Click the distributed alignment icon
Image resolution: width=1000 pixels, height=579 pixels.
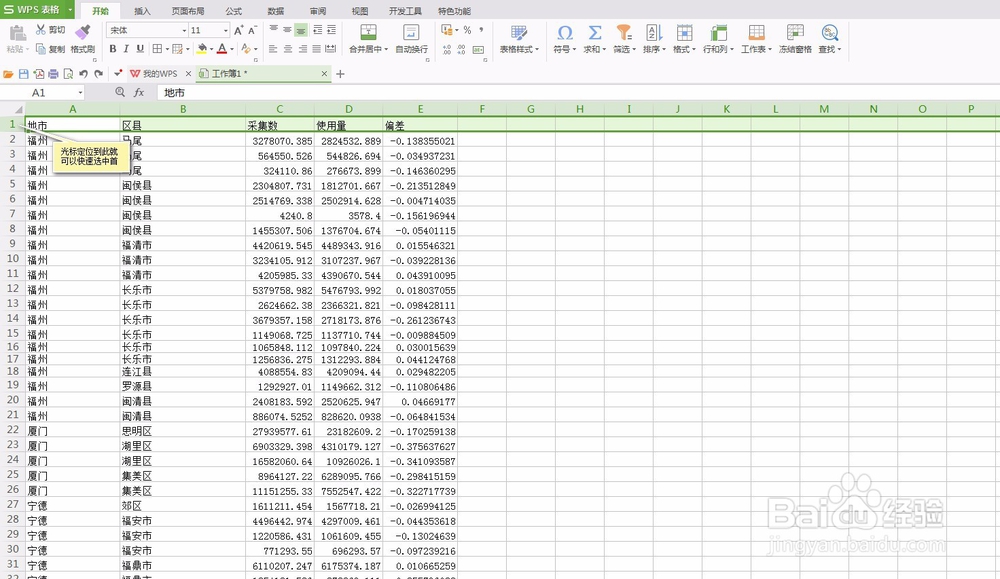pyautogui.click(x=330, y=48)
